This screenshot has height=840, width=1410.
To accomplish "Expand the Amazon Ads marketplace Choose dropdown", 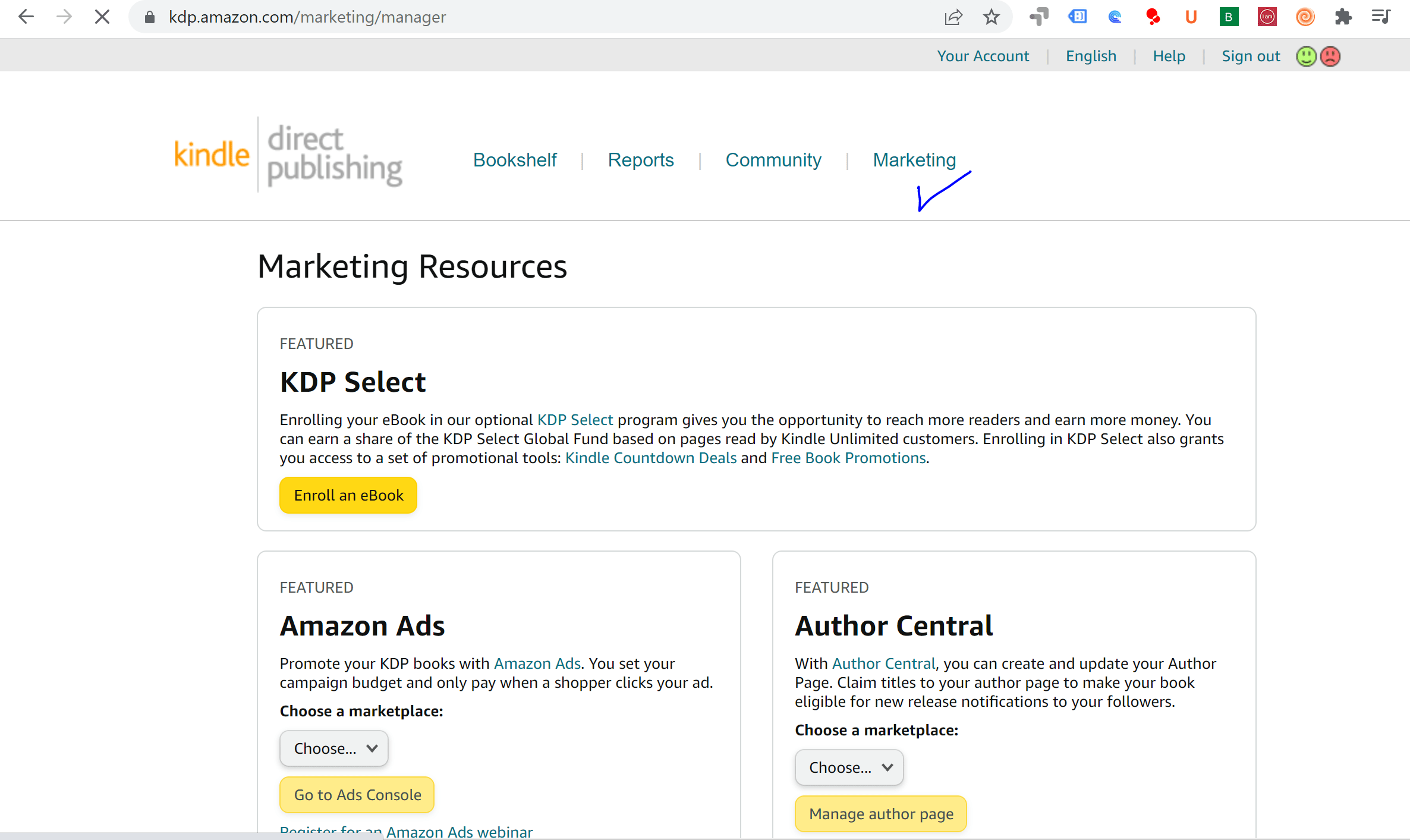I will (x=334, y=748).
